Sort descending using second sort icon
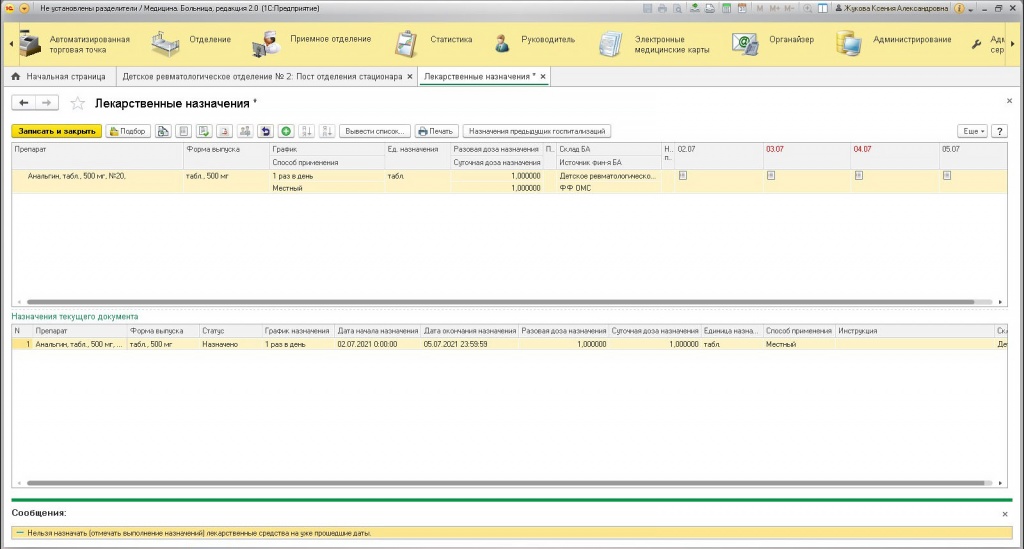The image size is (1024, 549). pos(327,131)
